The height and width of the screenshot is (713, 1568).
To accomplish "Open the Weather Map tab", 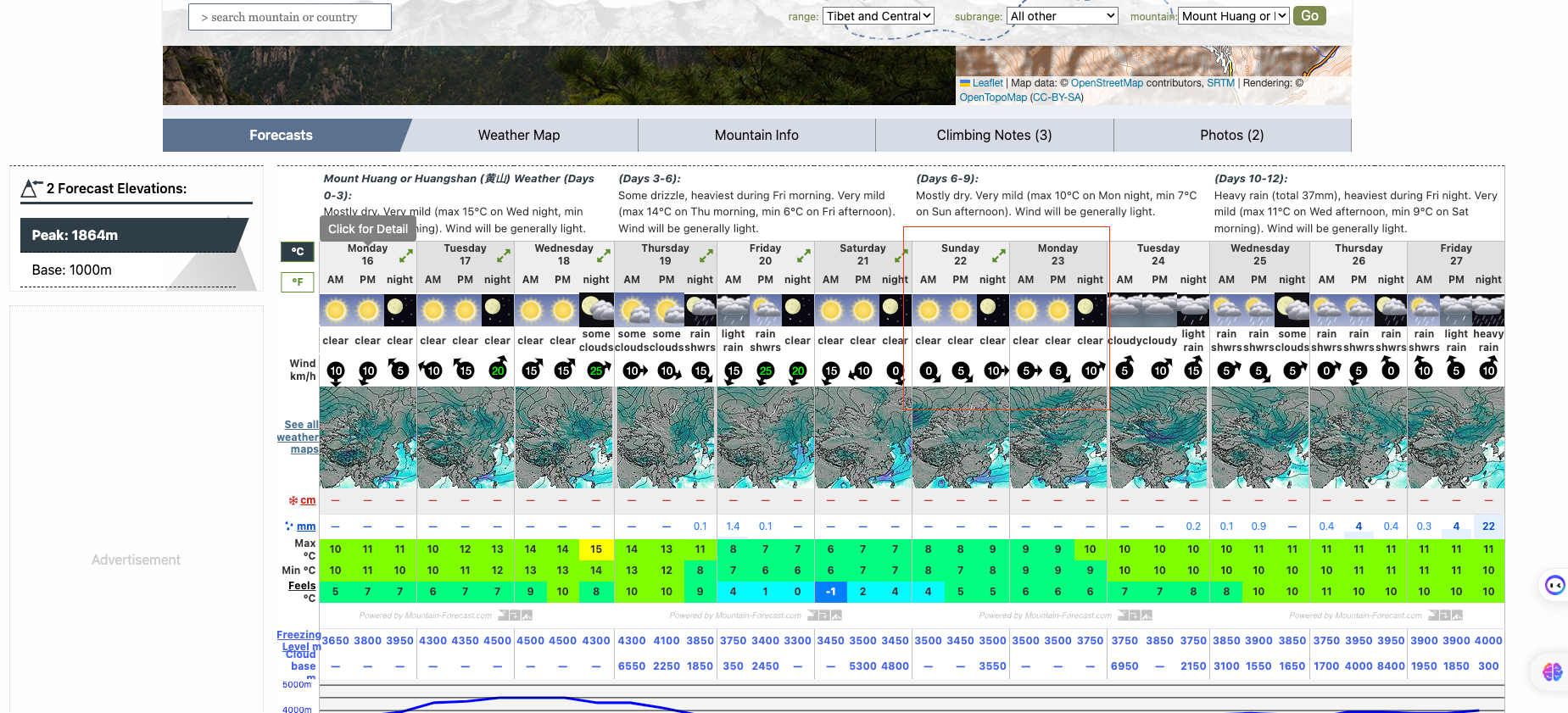I will (x=519, y=135).
